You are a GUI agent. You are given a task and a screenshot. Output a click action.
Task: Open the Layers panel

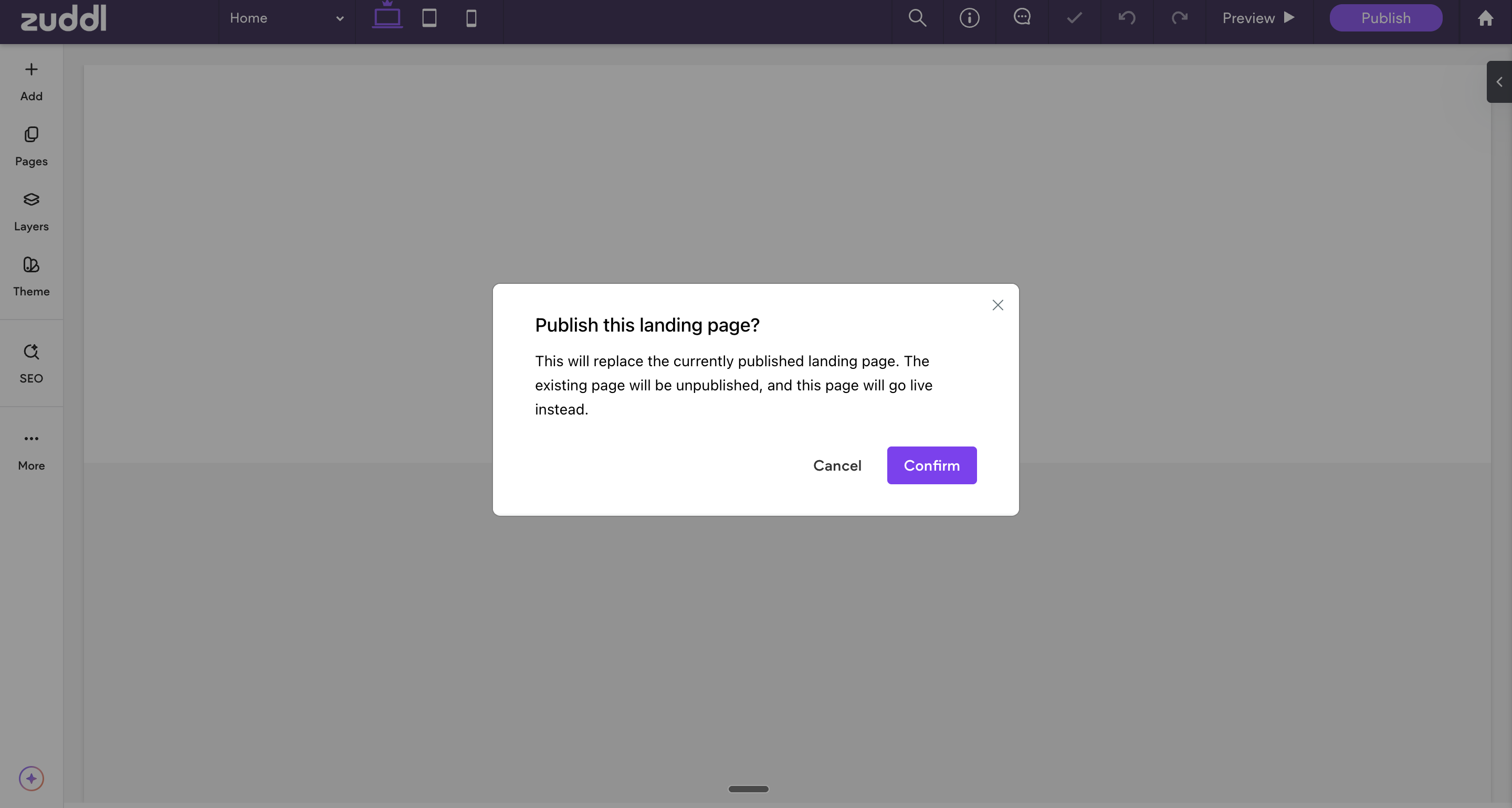pos(31,211)
